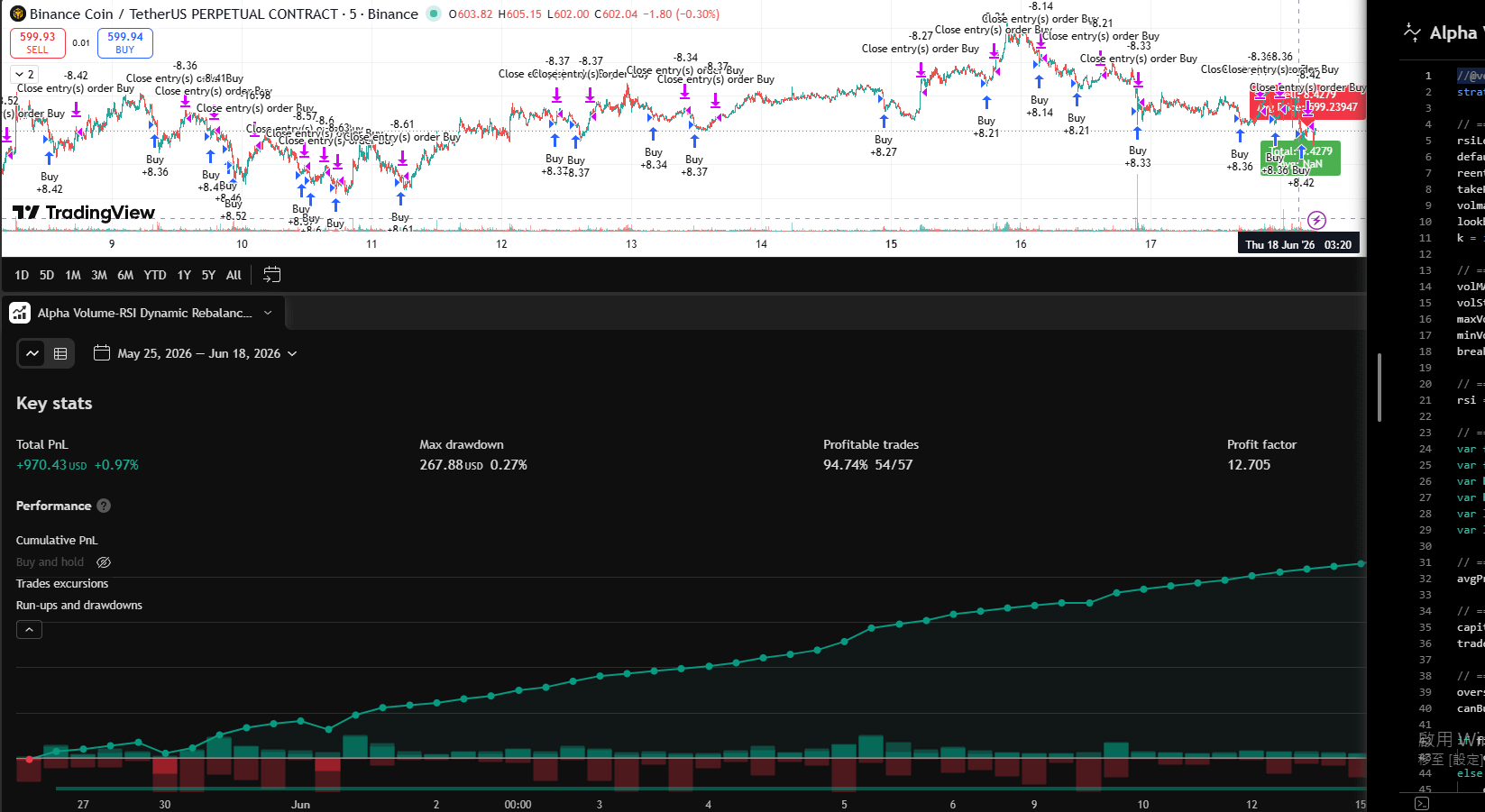
Task: Select the All time range
Action: tap(234, 275)
